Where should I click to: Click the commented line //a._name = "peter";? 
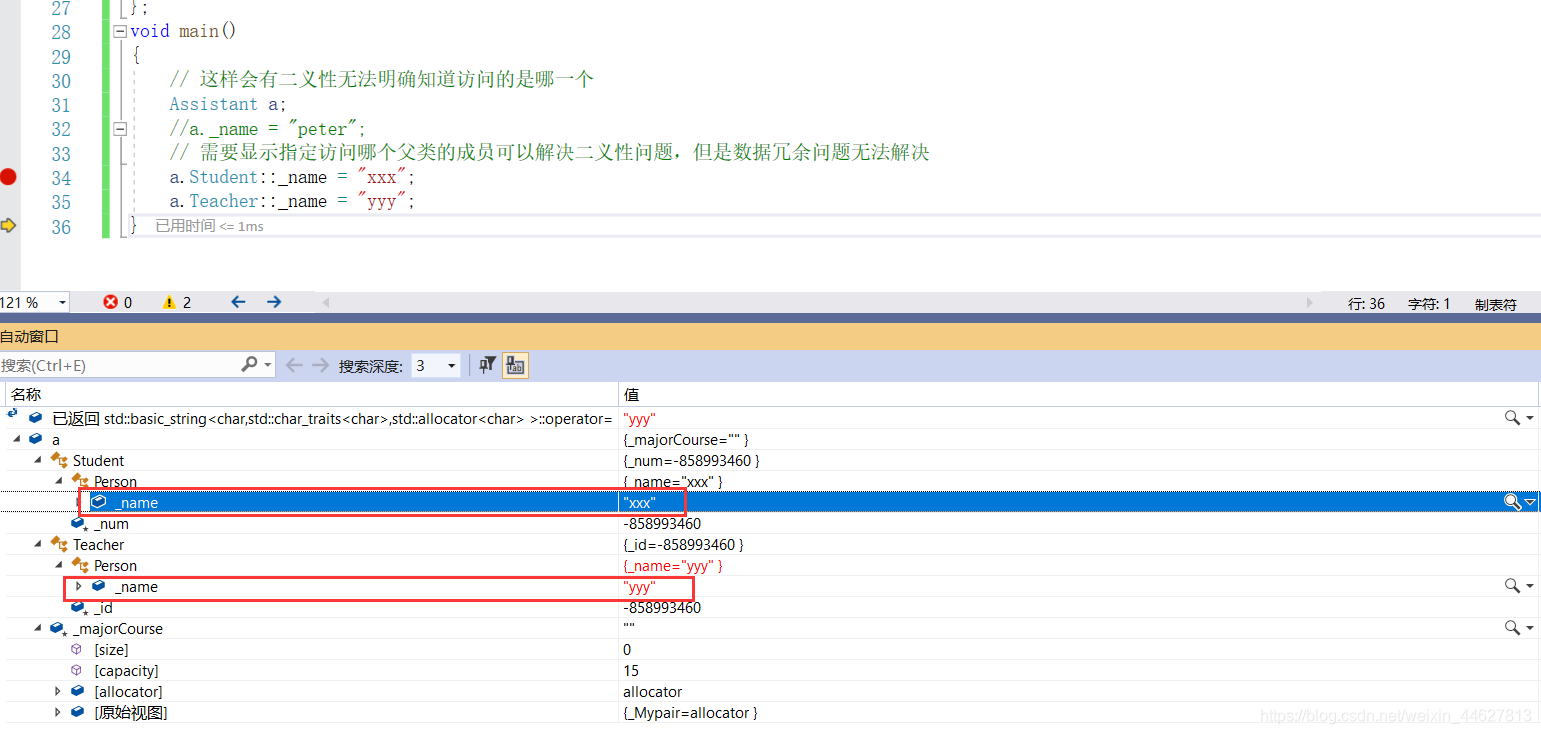(x=267, y=129)
